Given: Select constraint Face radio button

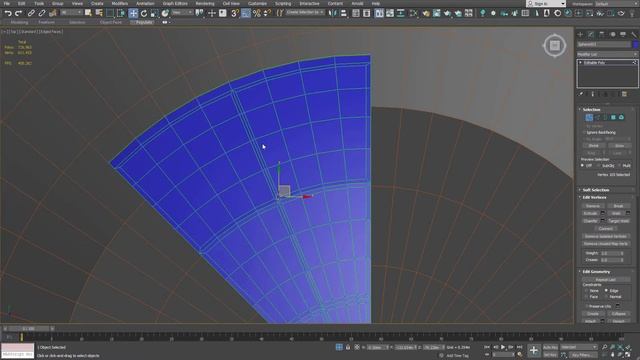Looking at the screenshot, I should (x=586, y=297).
